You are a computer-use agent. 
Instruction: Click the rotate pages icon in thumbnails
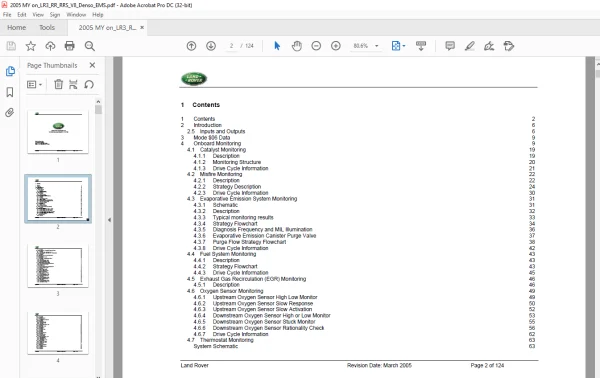(89, 84)
